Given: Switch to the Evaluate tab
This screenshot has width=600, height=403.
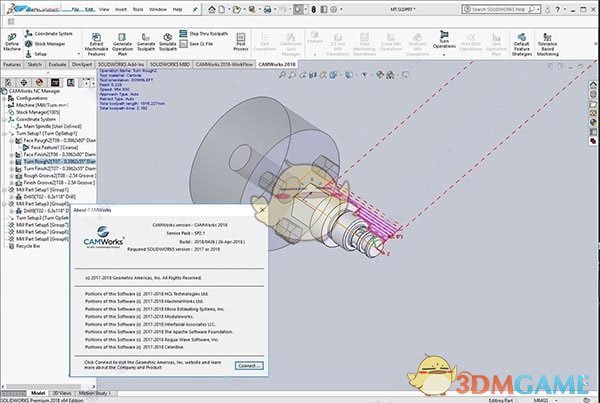Looking at the screenshot, I should [57, 64].
